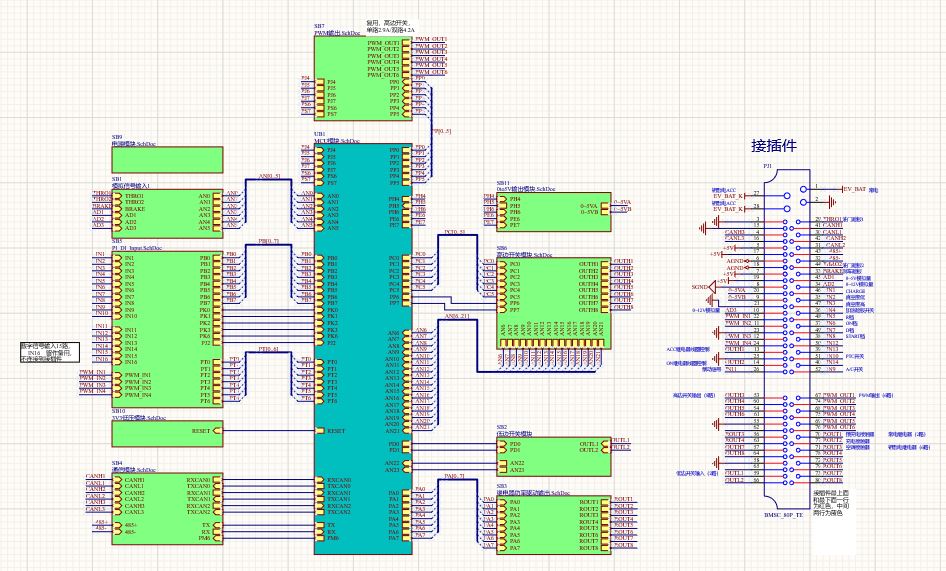Select the empty SB9 power module block

167,160
